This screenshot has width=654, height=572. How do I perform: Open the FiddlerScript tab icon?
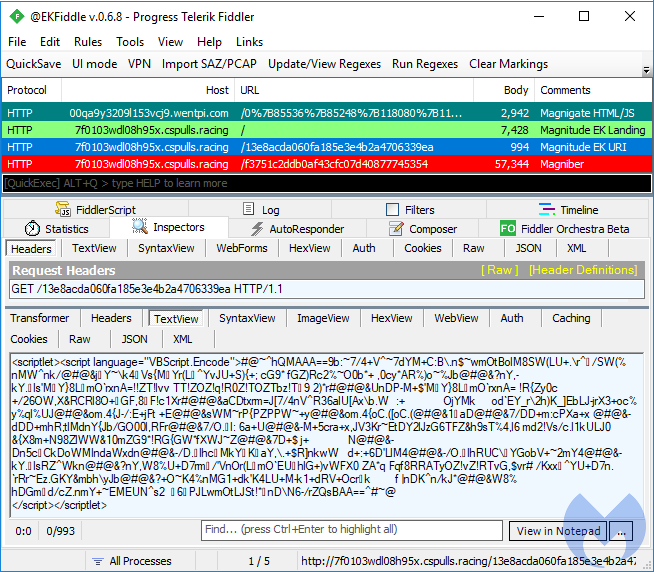coord(63,210)
